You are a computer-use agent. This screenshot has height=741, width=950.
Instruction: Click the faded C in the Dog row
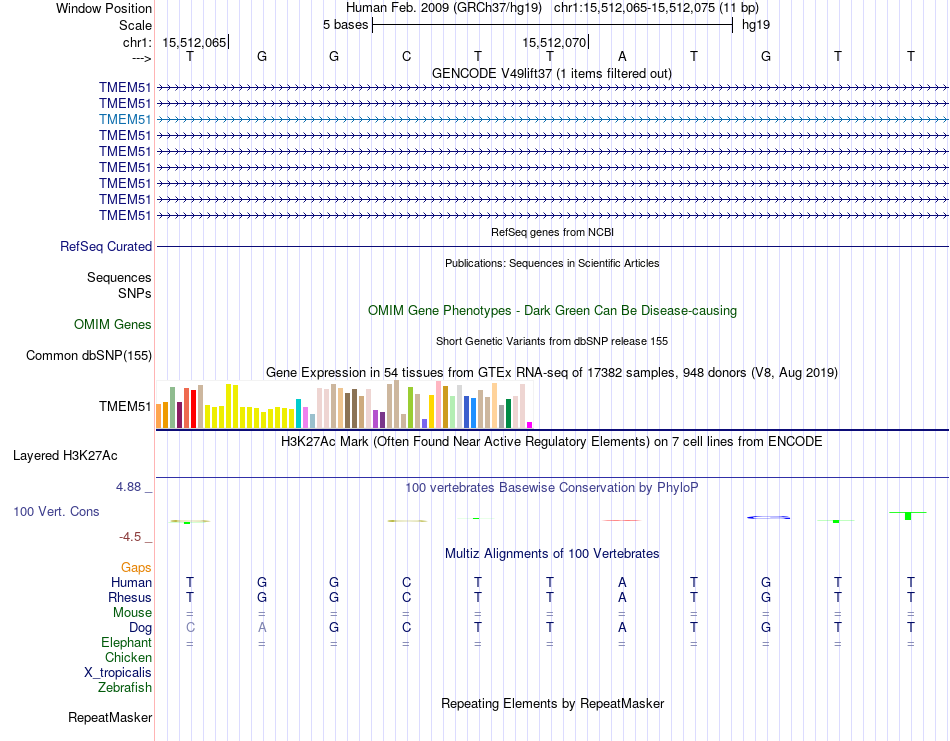coord(190,628)
